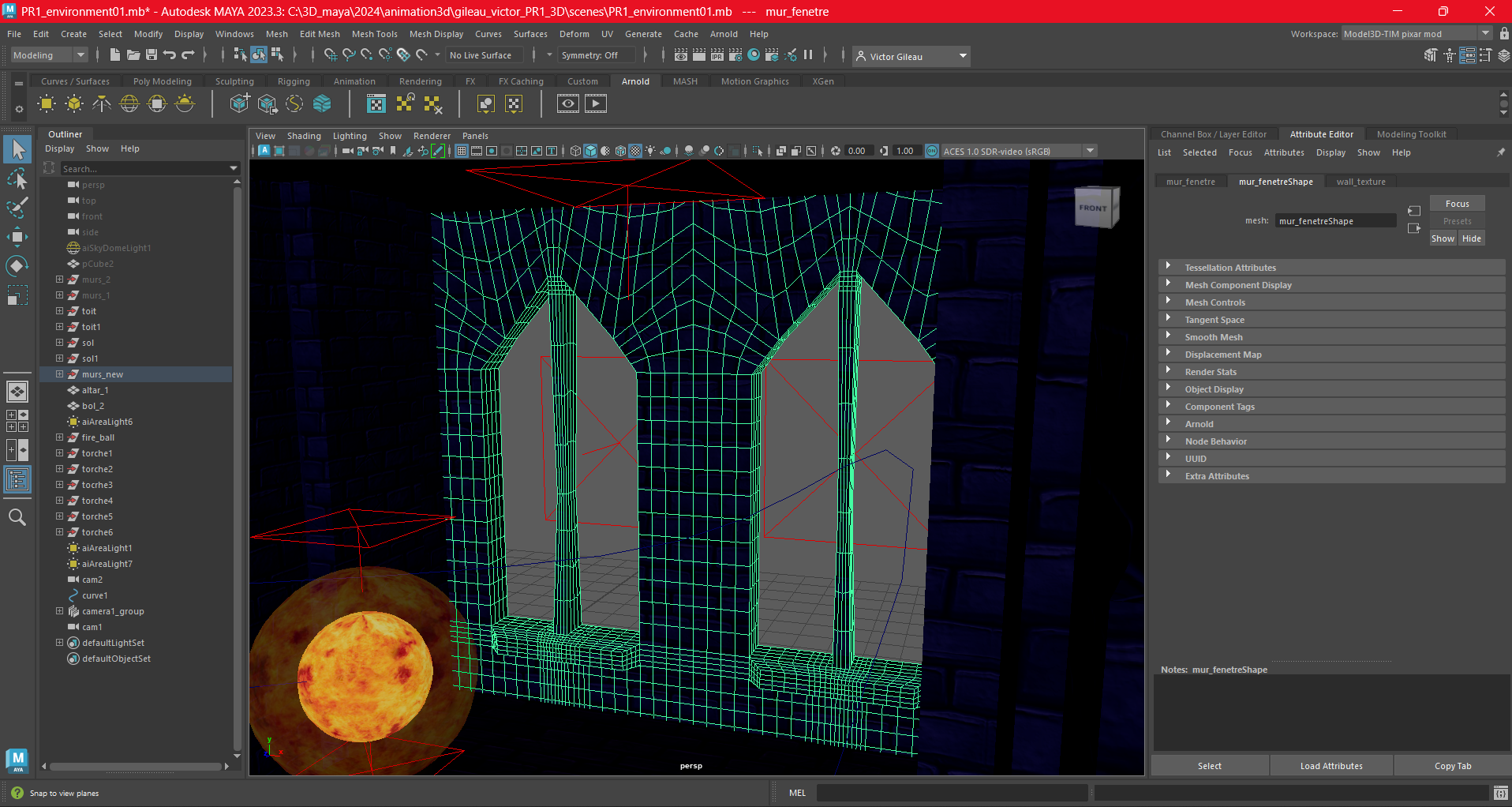Open the Arnold TX Manager shelf icon
Screen dimensions: 1512x807
point(376,103)
